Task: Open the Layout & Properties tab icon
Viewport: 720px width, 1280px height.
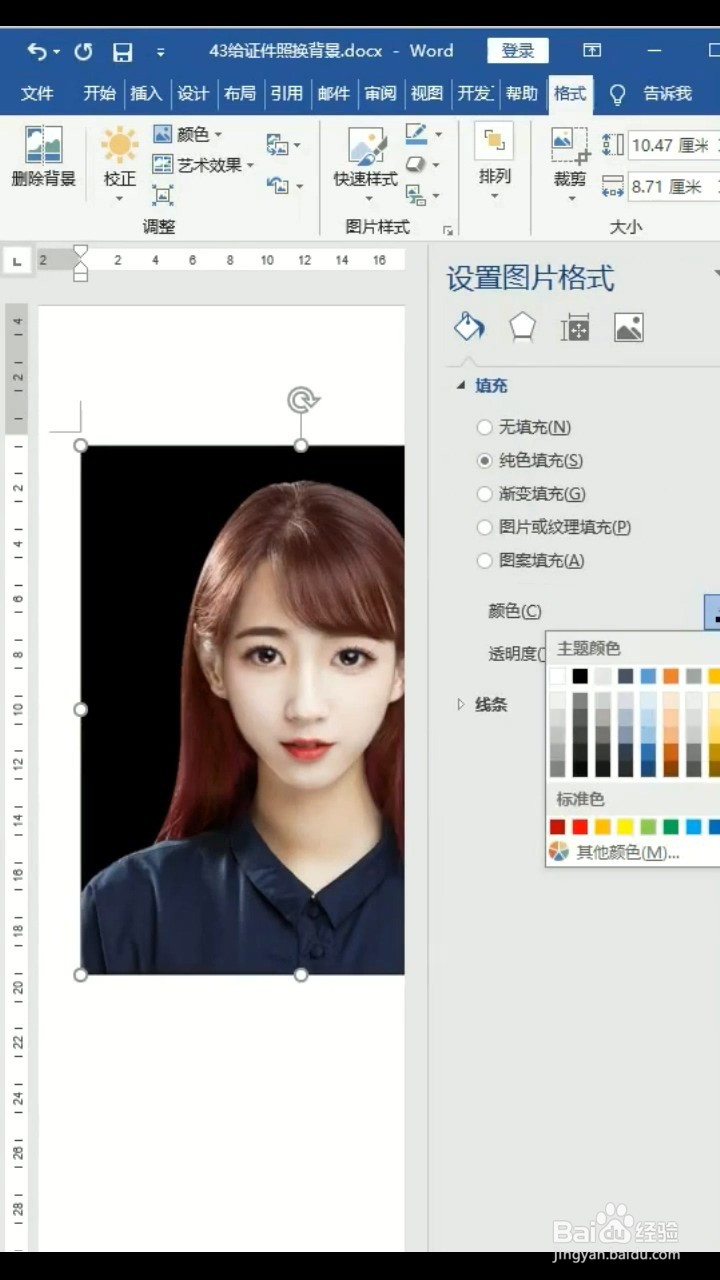Action: pyautogui.click(x=575, y=327)
